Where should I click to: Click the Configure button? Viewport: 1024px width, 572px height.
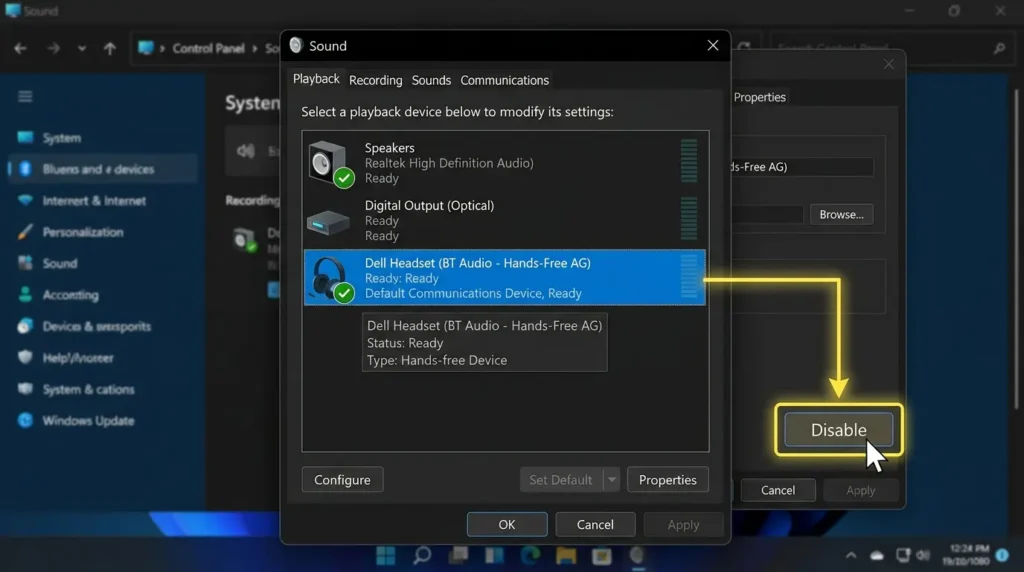coord(342,480)
